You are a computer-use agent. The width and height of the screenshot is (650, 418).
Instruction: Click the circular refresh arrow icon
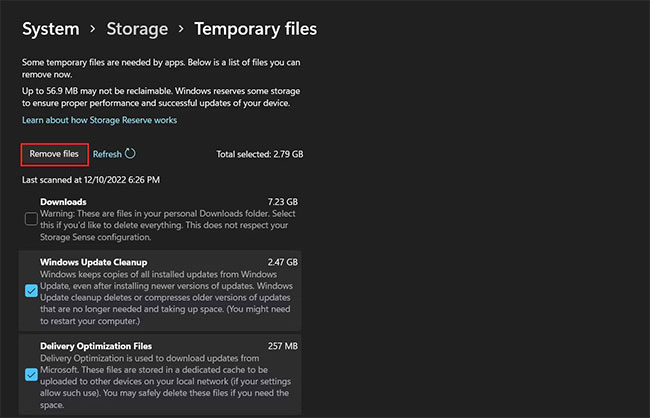point(130,154)
